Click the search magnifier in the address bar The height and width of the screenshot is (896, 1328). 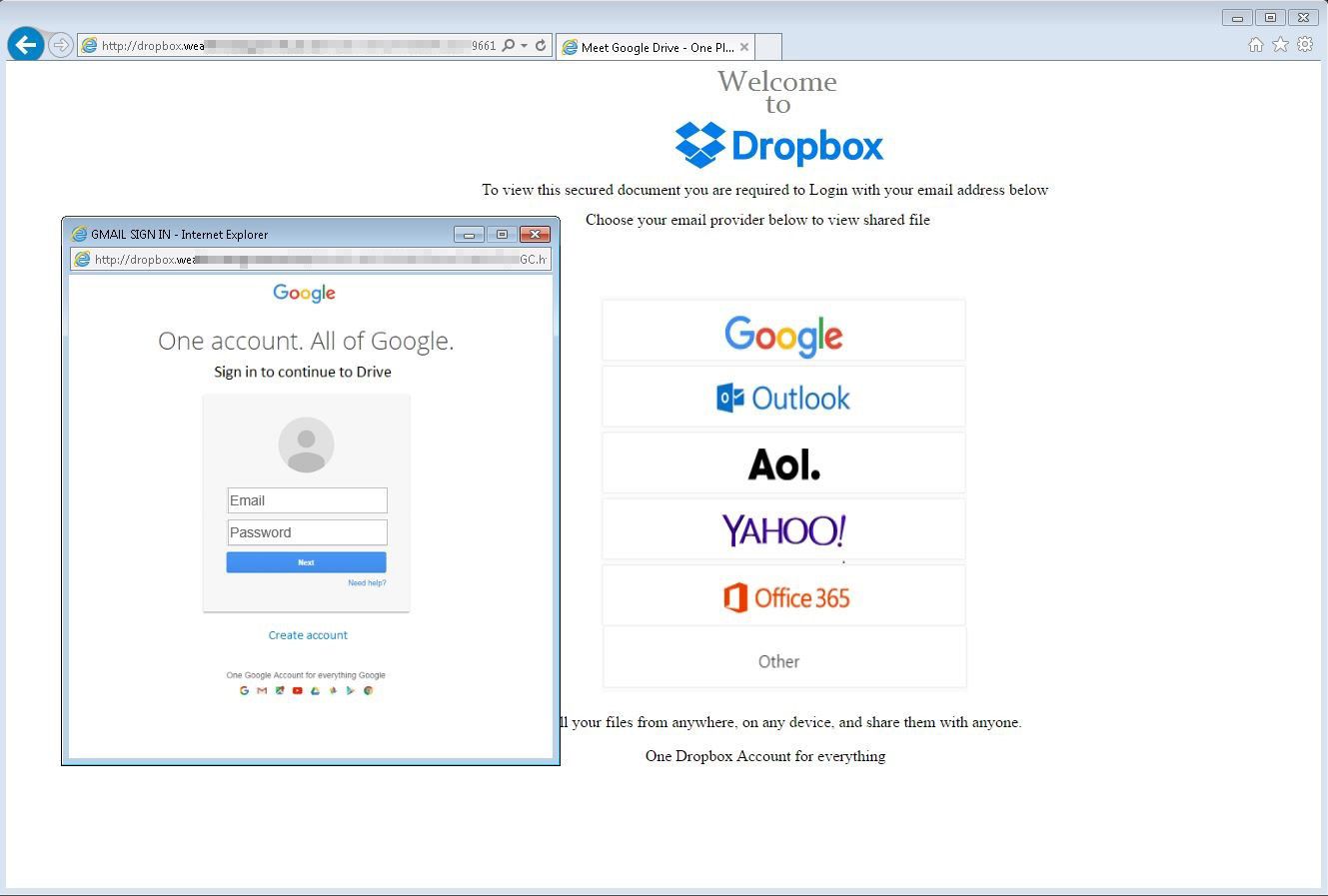[x=509, y=45]
